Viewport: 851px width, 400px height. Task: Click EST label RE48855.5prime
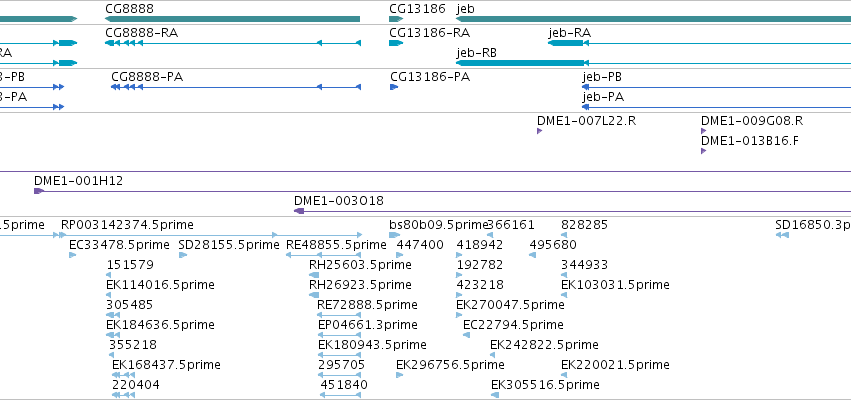click(336, 245)
